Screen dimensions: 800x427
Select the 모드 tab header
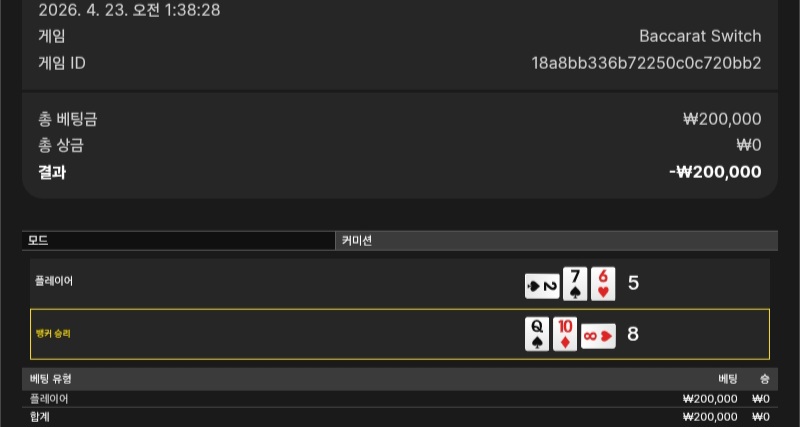(179, 241)
